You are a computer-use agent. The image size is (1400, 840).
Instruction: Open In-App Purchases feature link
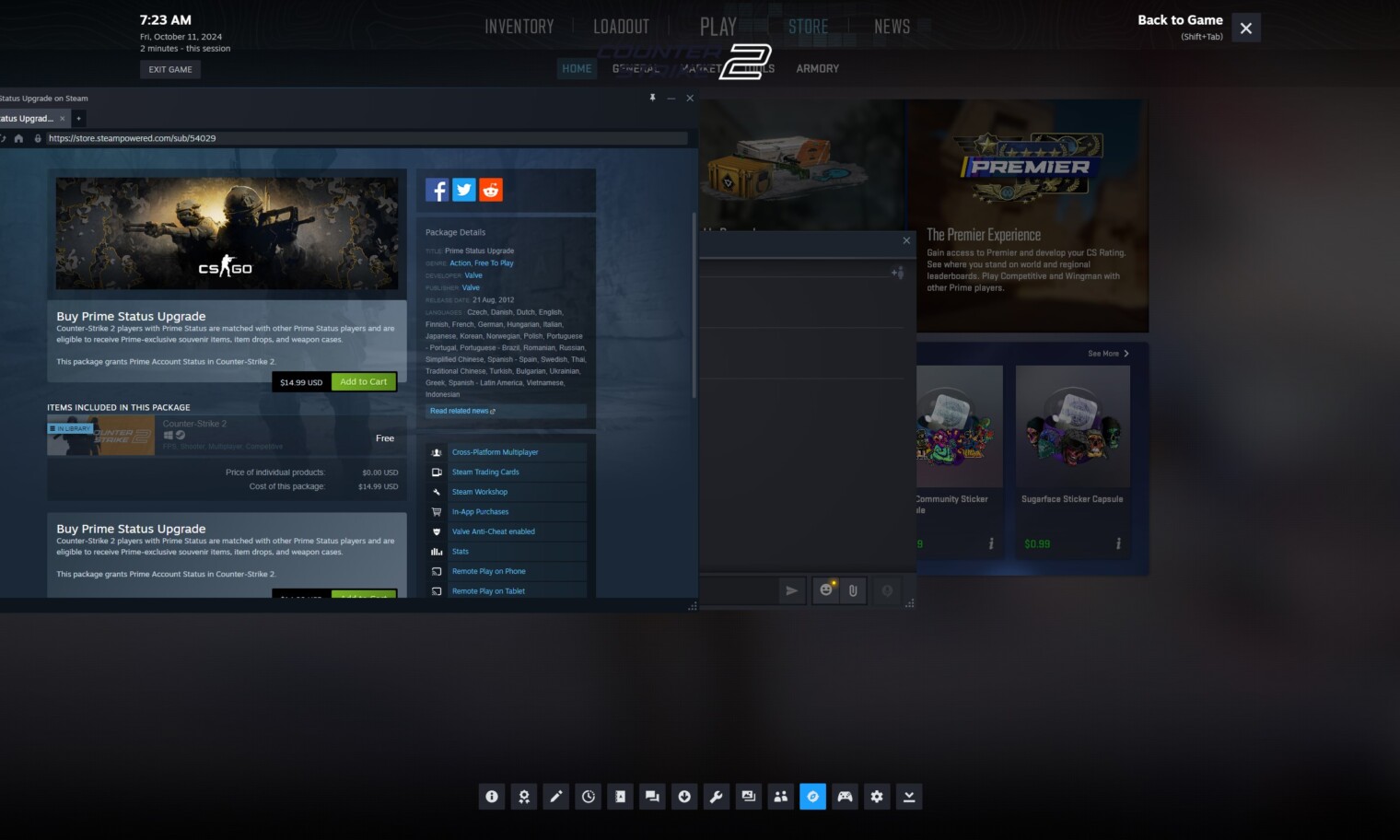point(480,511)
